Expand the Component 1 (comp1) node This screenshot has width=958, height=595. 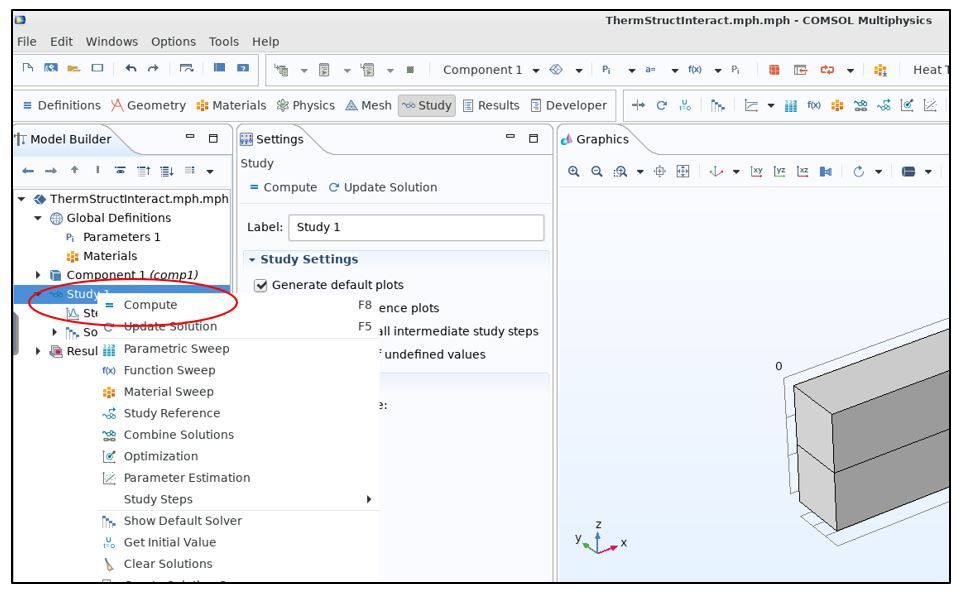click(38, 275)
